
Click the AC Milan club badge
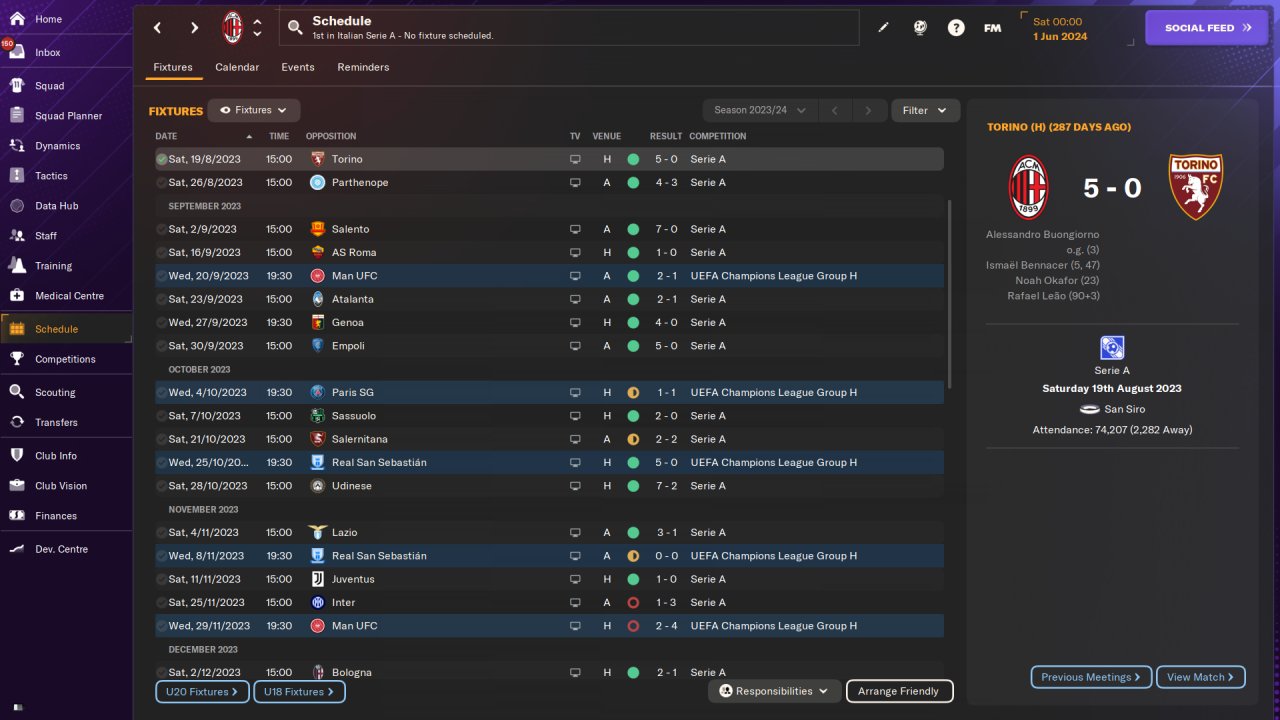click(232, 28)
